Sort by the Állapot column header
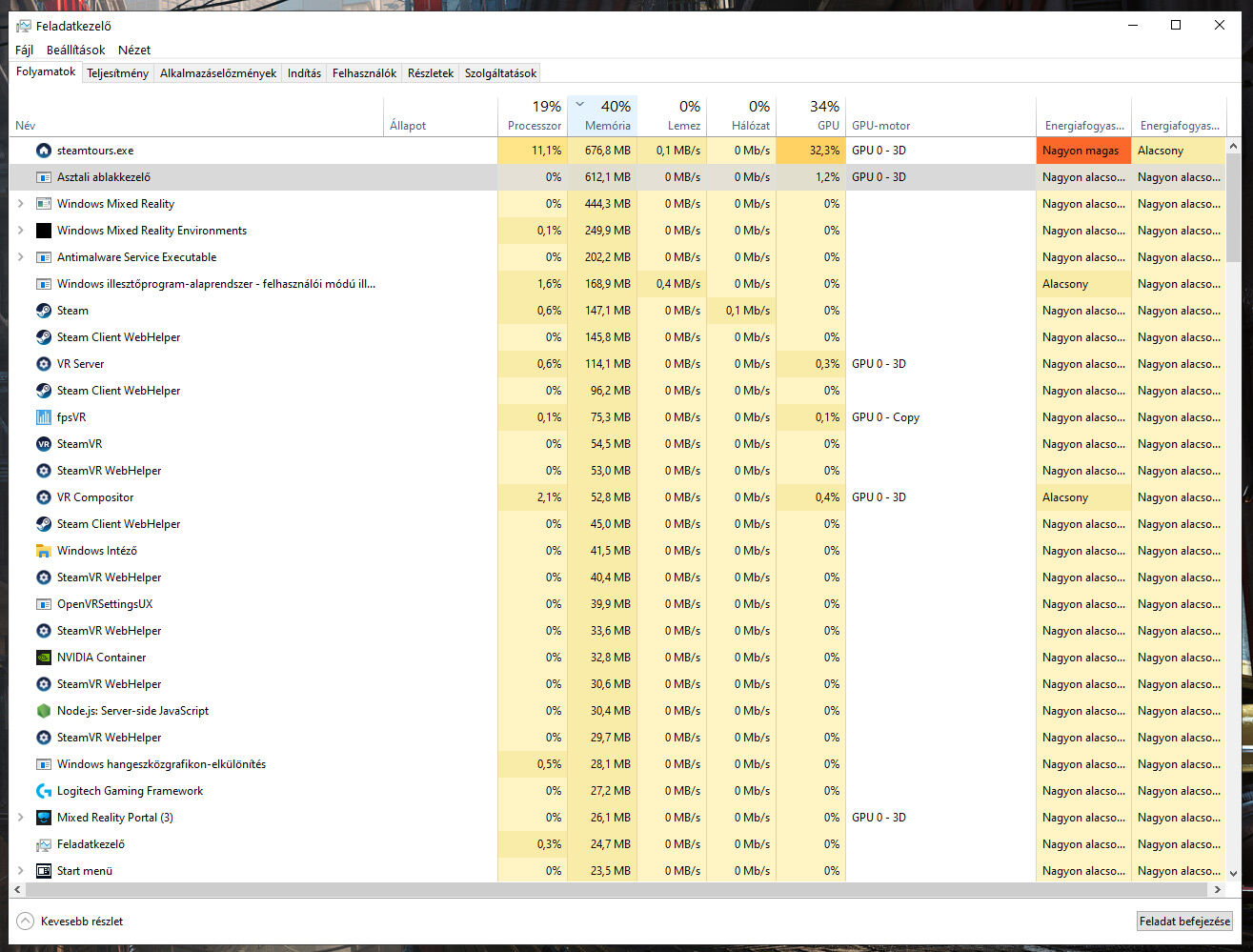Viewport: 1253px width, 952px height. click(440, 115)
